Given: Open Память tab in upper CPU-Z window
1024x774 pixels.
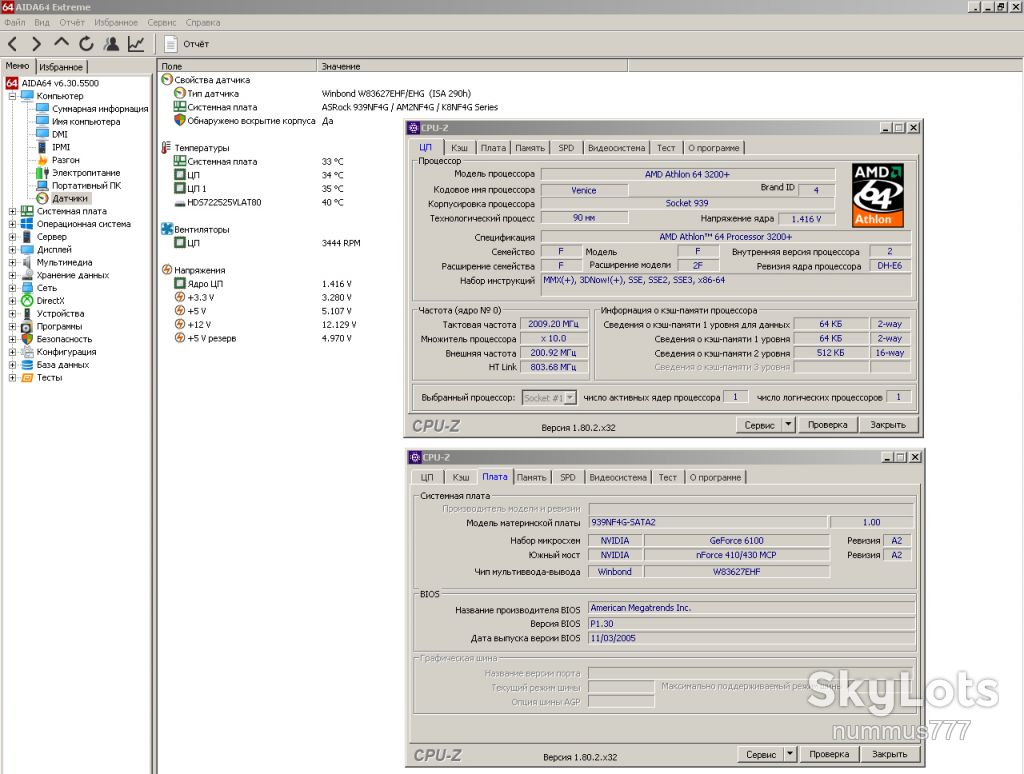Looking at the screenshot, I should [x=530, y=148].
